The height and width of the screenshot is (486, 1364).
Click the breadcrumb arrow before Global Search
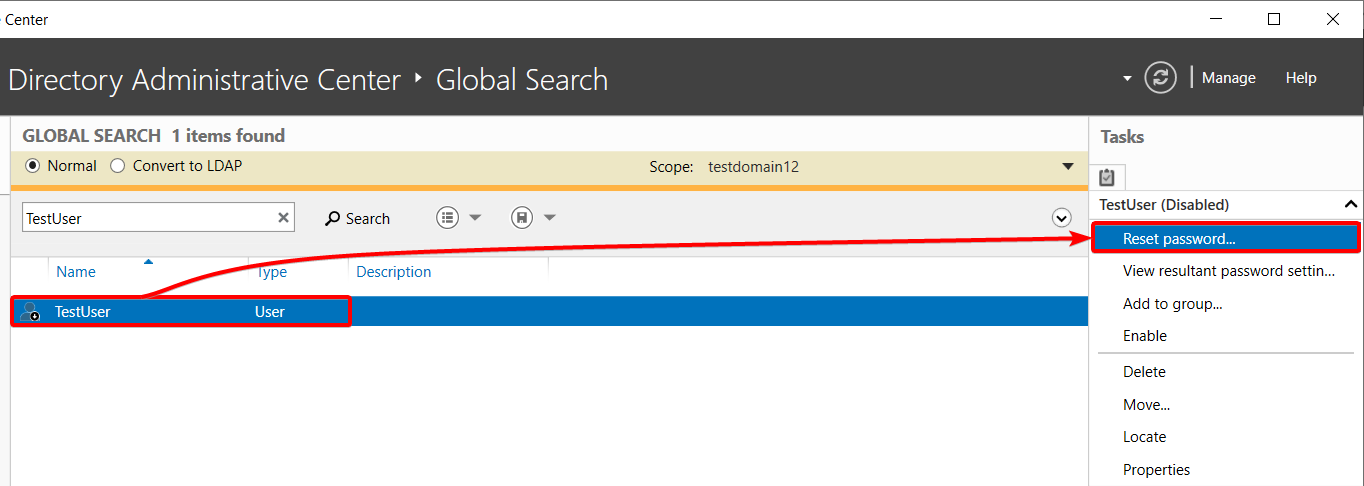pos(418,77)
